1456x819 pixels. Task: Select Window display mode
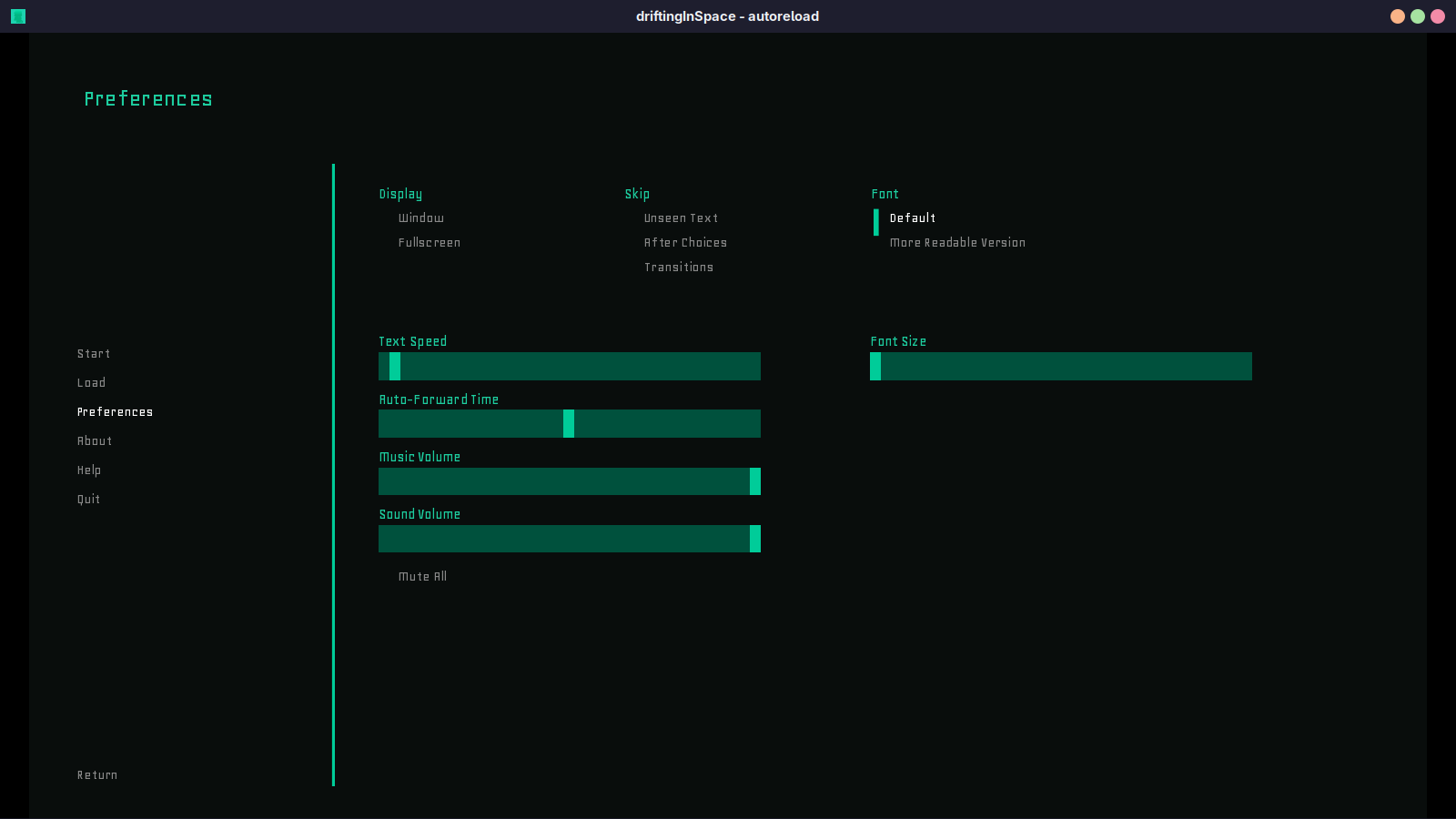[x=420, y=218]
